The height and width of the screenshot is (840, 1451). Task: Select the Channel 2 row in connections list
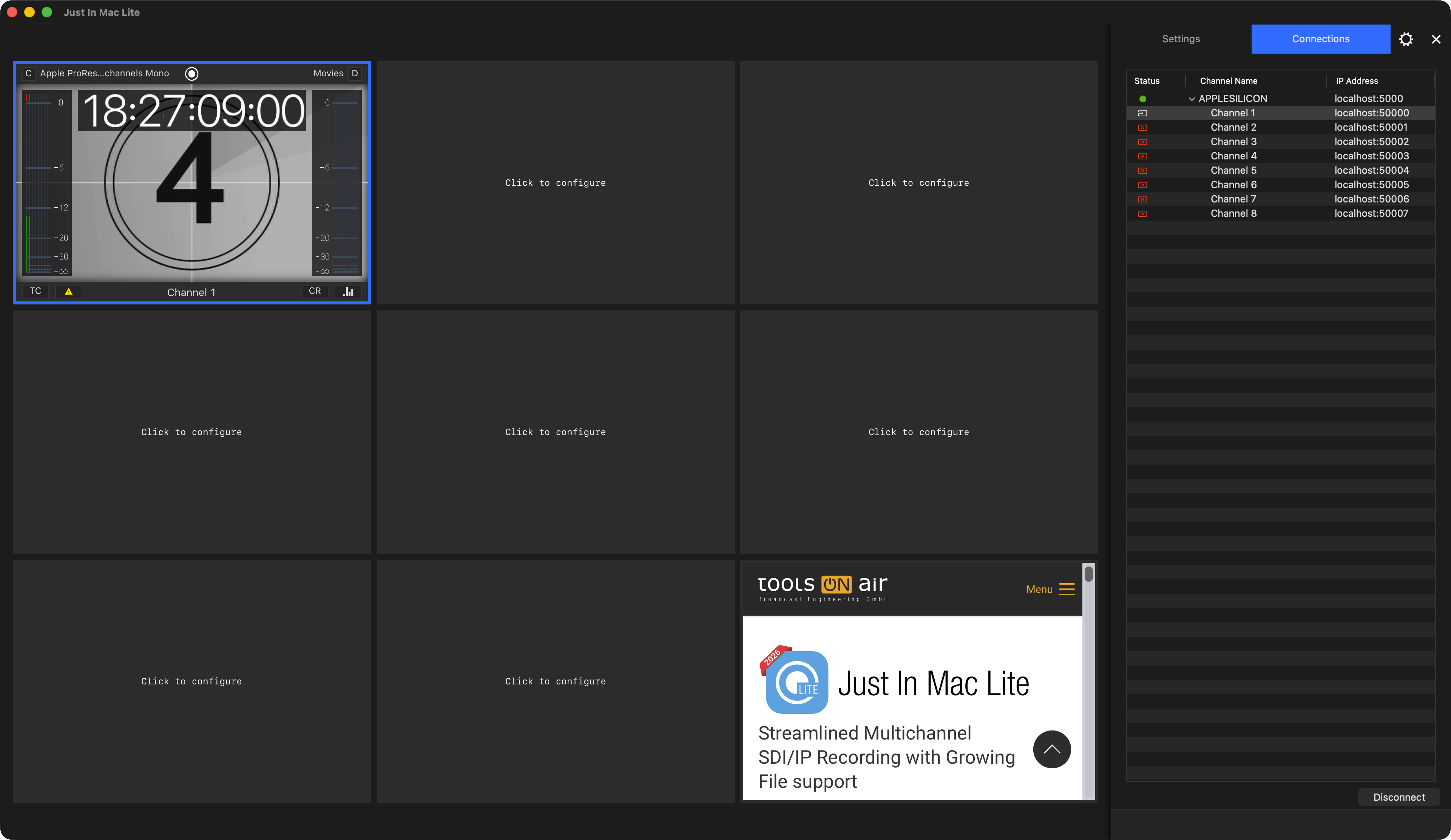(x=1281, y=128)
